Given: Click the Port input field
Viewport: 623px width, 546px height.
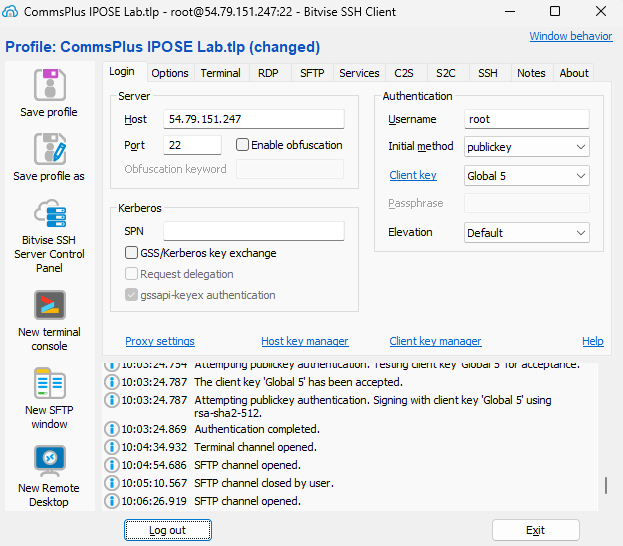Looking at the screenshot, I should 192,145.
